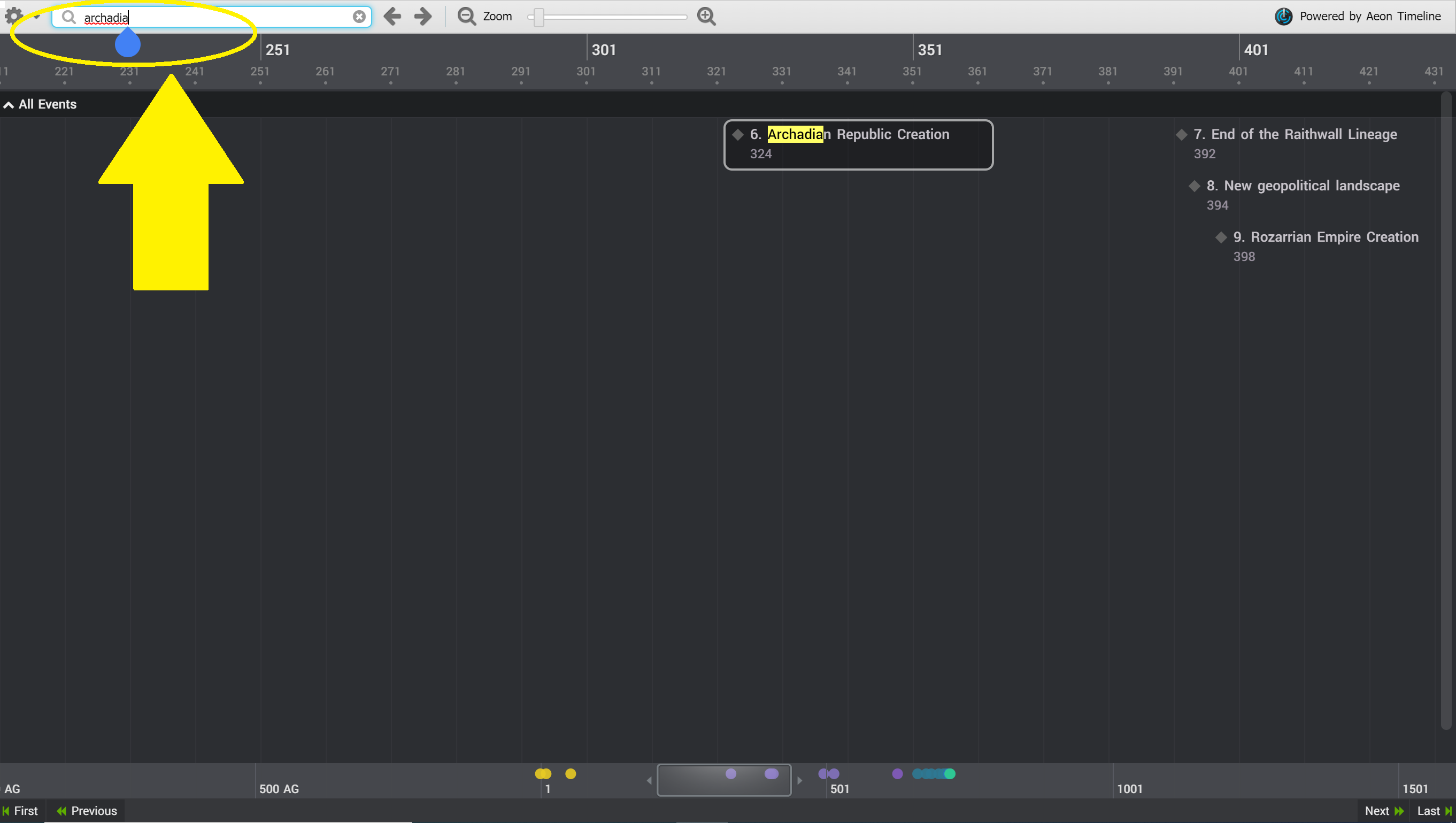The height and width of the screenshot is (823, 1456).
Task: Click the year 324 under event 6
Action: pyautogui.click(x=761, y=154)
